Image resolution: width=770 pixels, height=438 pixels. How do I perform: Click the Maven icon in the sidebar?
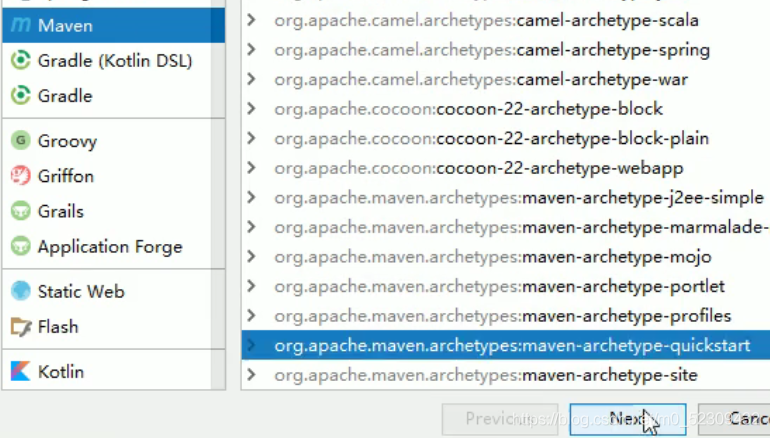(x=21, y=25)
